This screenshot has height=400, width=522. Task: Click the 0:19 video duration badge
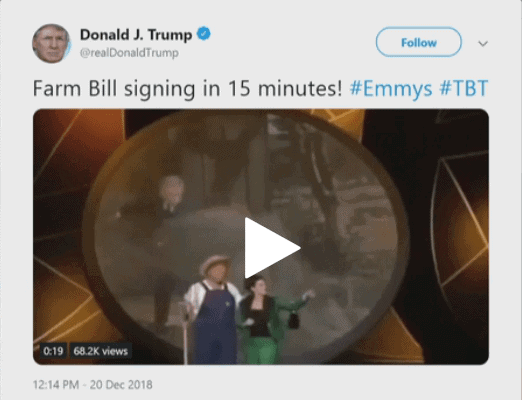click(53, 351)
